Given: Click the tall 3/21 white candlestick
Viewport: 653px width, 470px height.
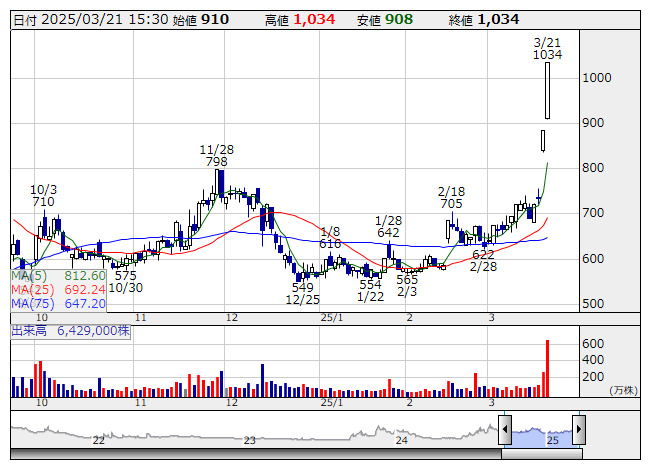Looking at the screenshot, I should 547,90.
